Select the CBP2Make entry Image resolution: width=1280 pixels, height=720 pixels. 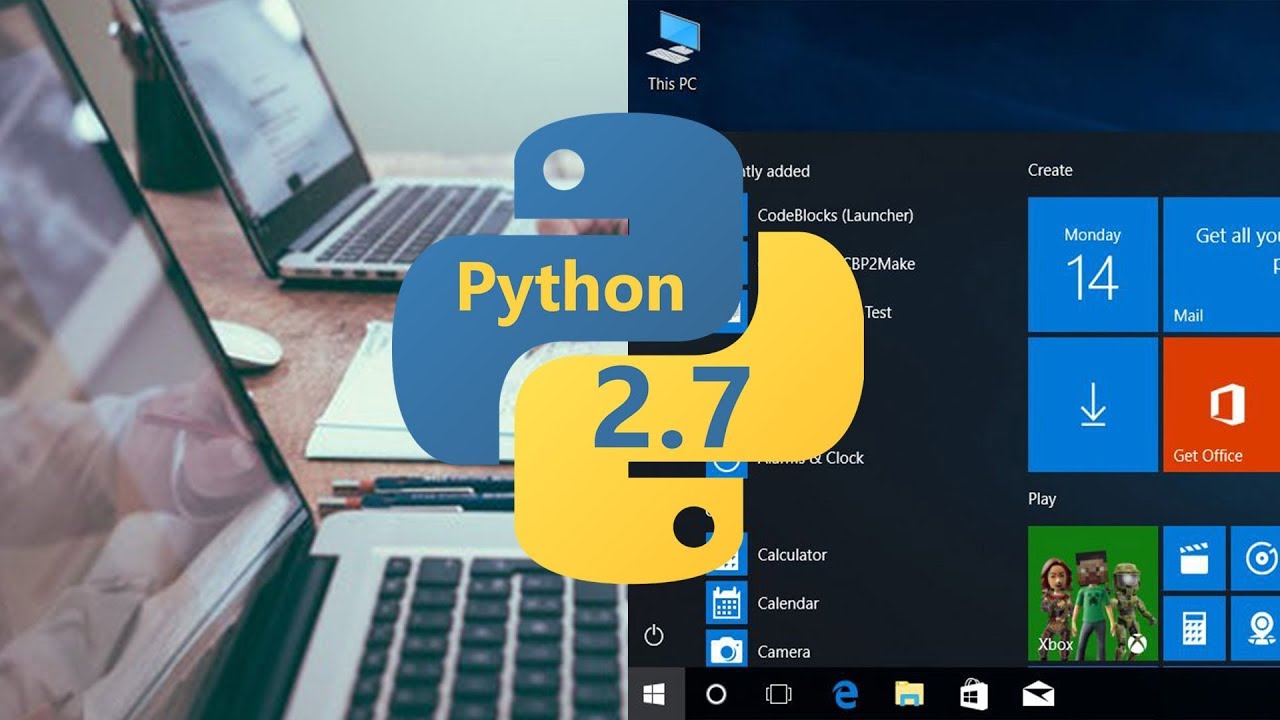tap(880, 264)
